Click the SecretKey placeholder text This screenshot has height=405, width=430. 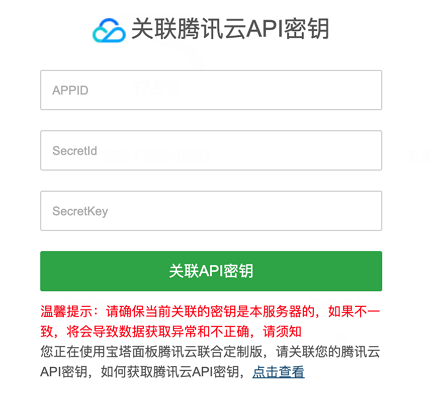tap(80, 211)
